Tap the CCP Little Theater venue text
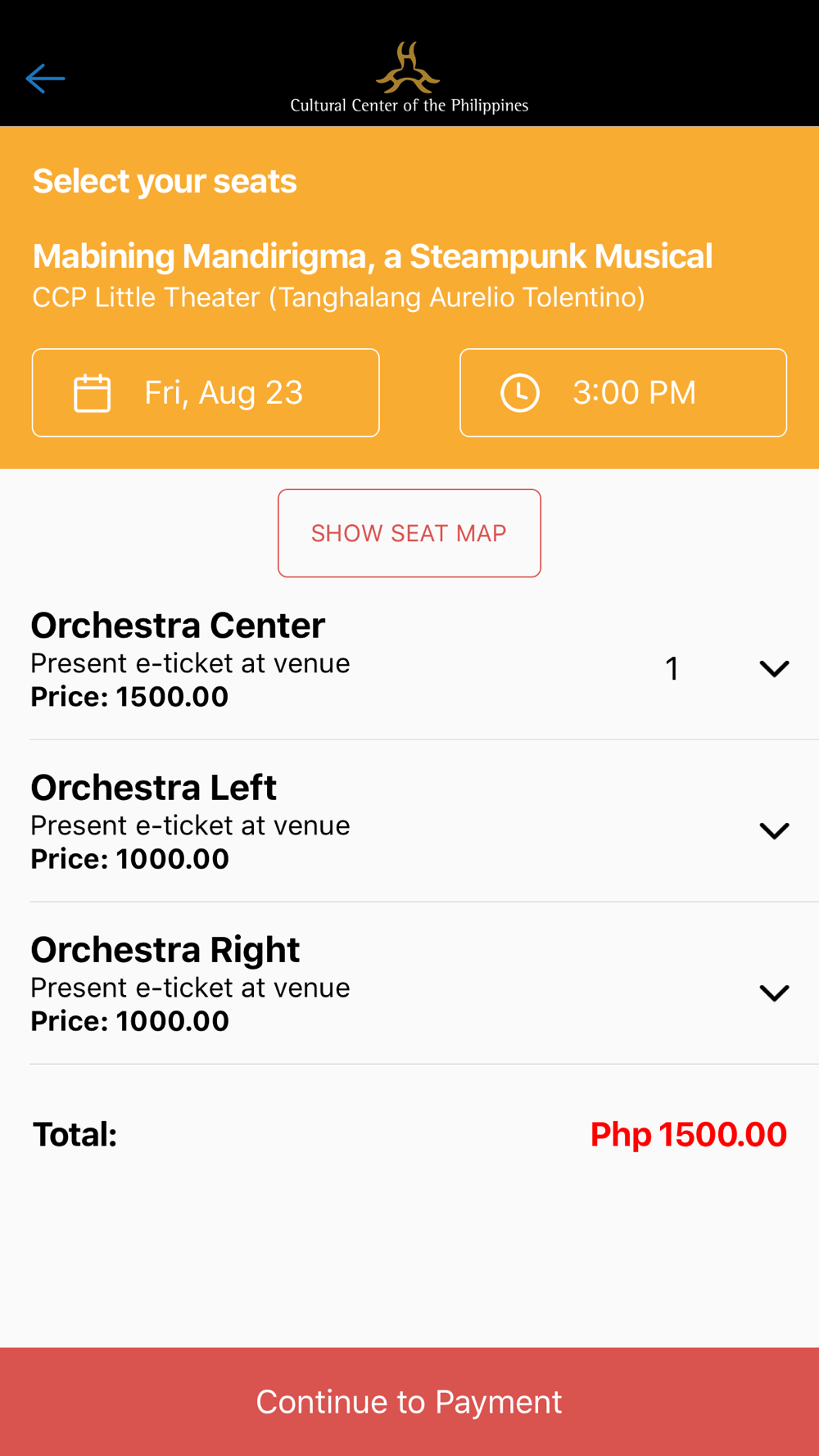 [338, 297]
